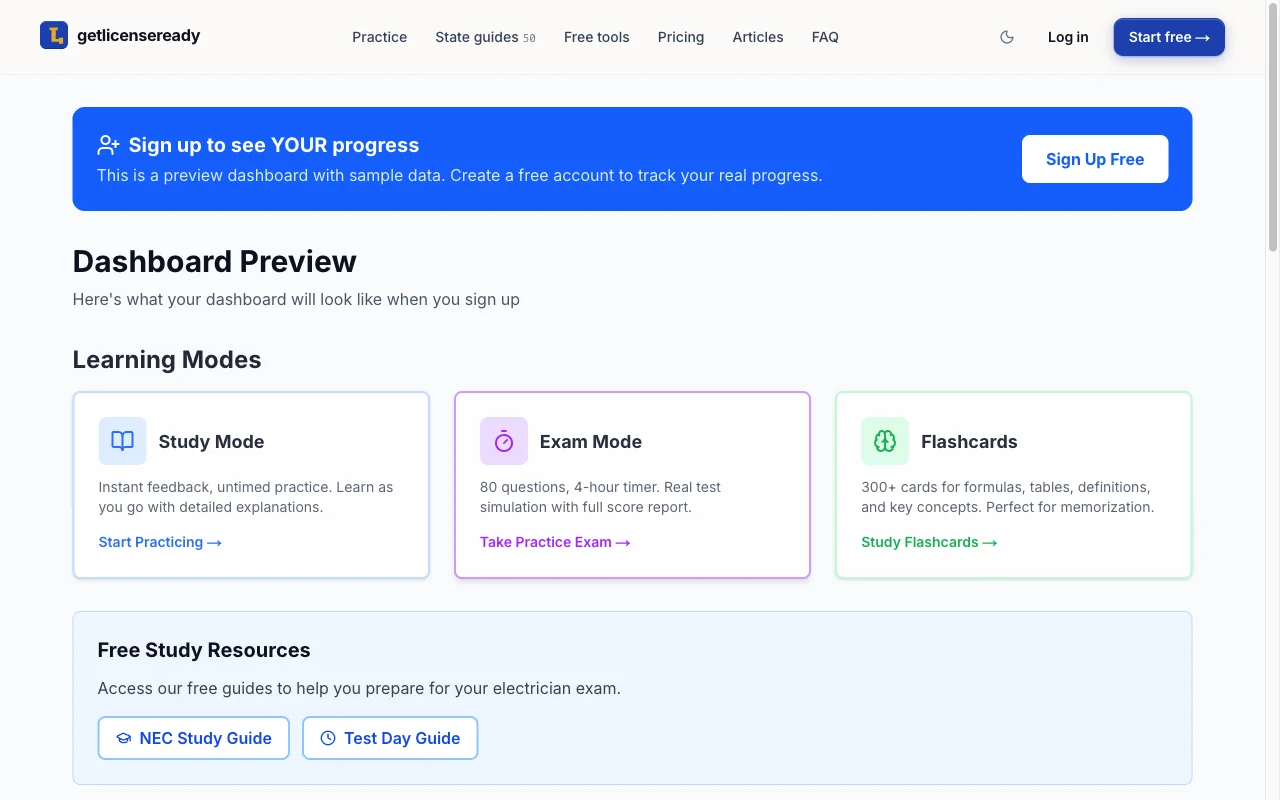Click the Flashcards brain icon
The image size is (1280, 800).
(x=885, y=441)
